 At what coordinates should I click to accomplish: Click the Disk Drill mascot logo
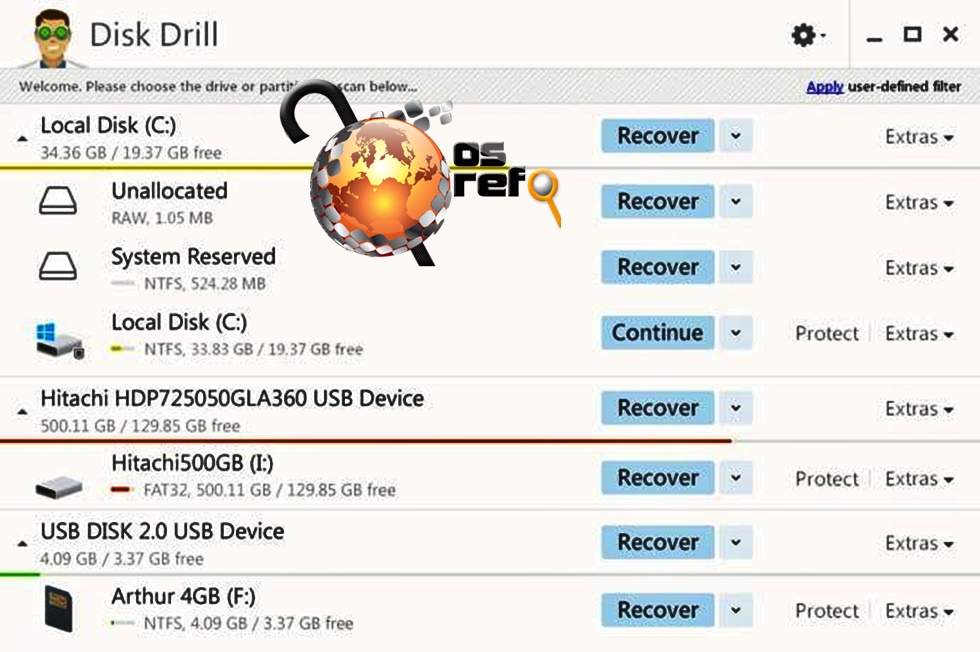point(52,38)
